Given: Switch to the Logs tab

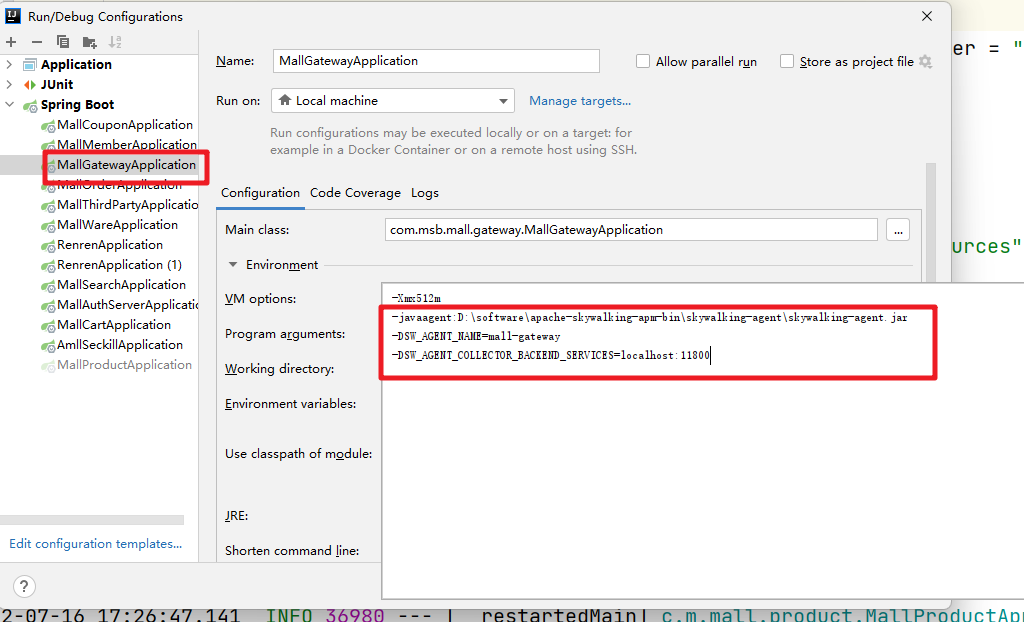Looking at the screenshot, I should (x=424, y=193).
